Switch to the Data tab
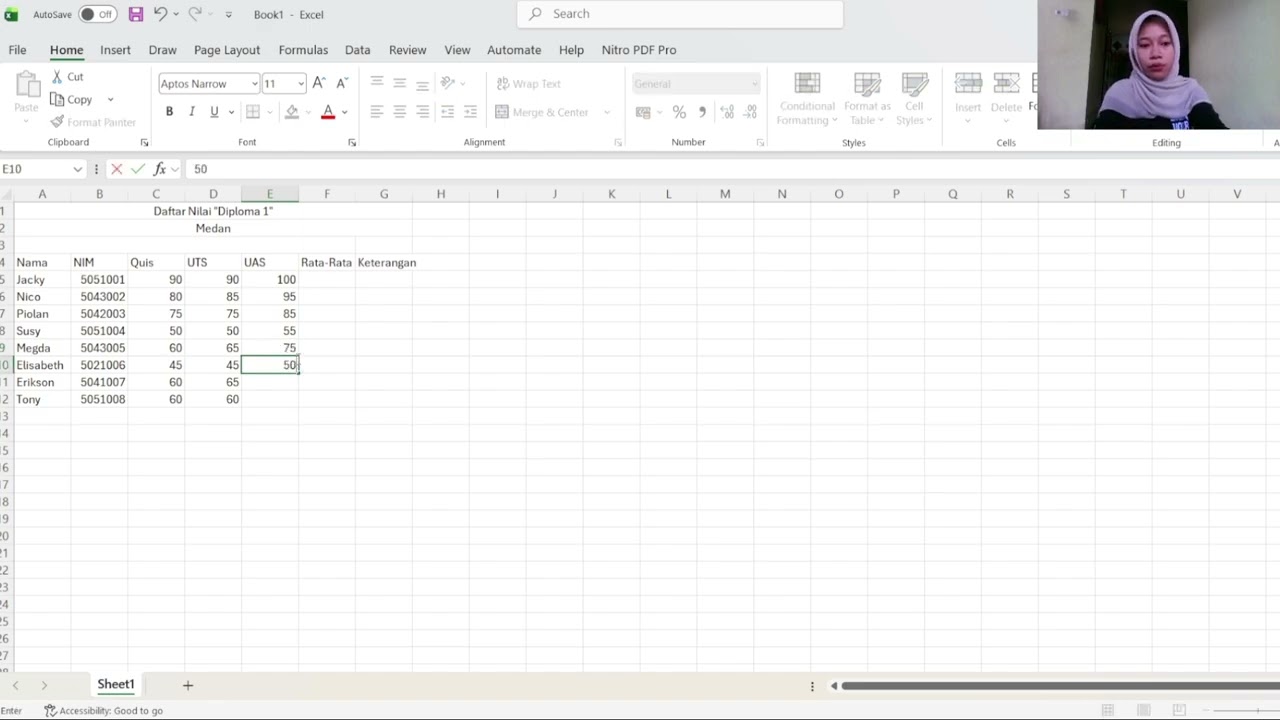 click(x=357, y=50)
